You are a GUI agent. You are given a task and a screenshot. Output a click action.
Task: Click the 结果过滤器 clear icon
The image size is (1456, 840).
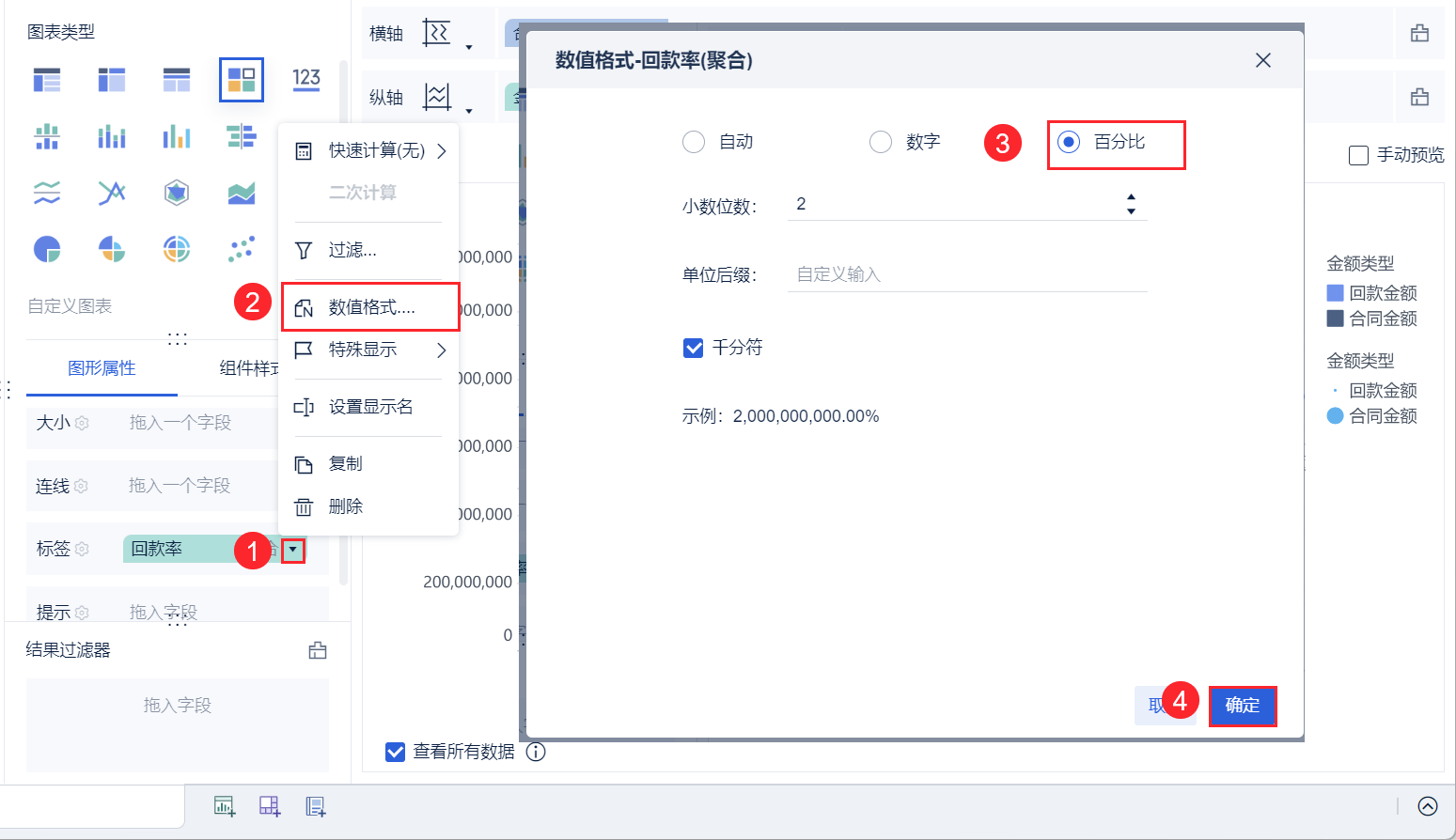click(318, 650)
